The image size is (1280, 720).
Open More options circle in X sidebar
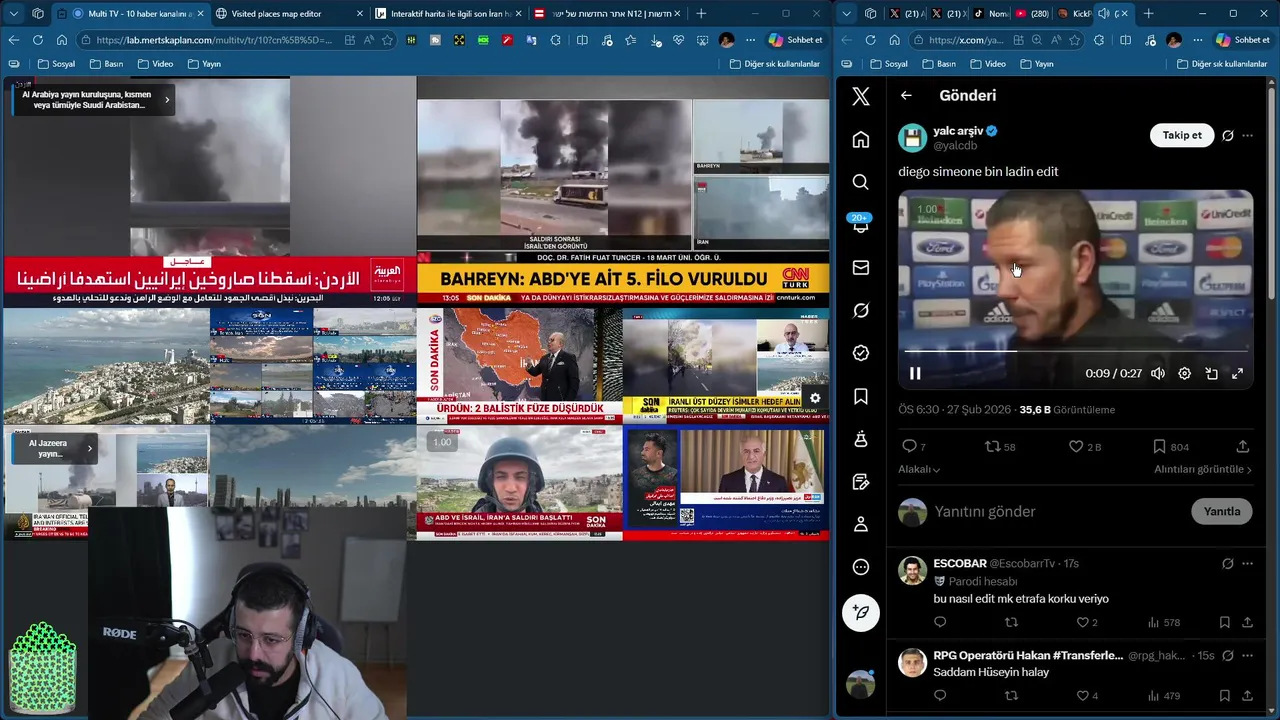(861, 567)
